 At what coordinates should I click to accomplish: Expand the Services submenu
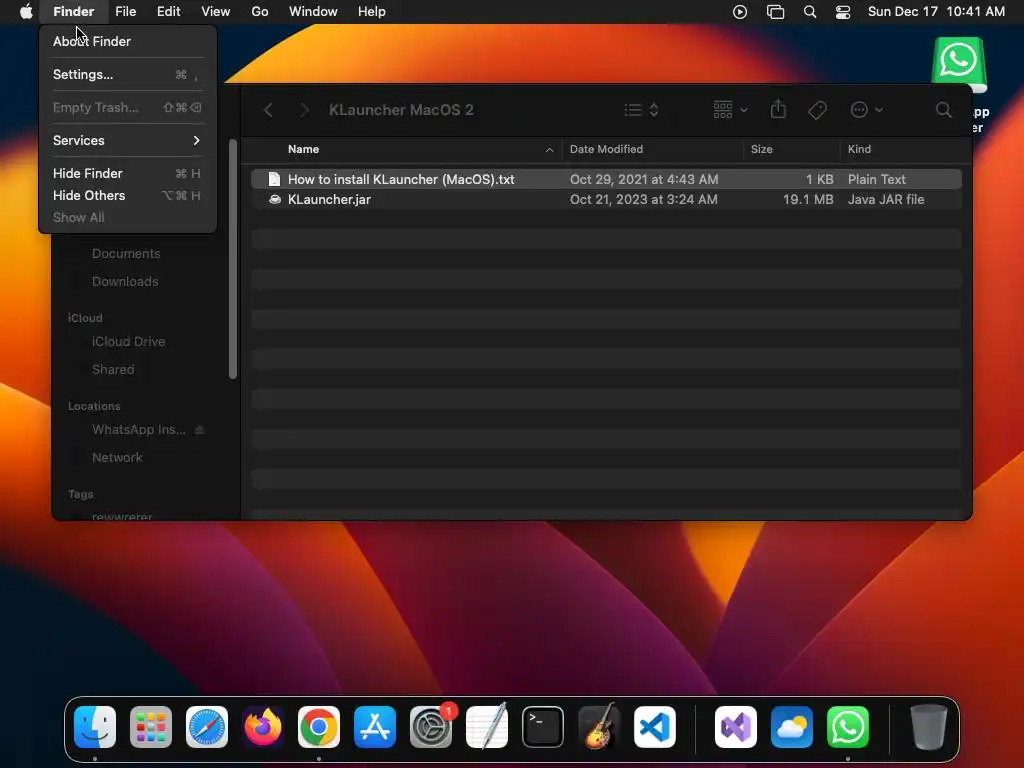(127, 140)
